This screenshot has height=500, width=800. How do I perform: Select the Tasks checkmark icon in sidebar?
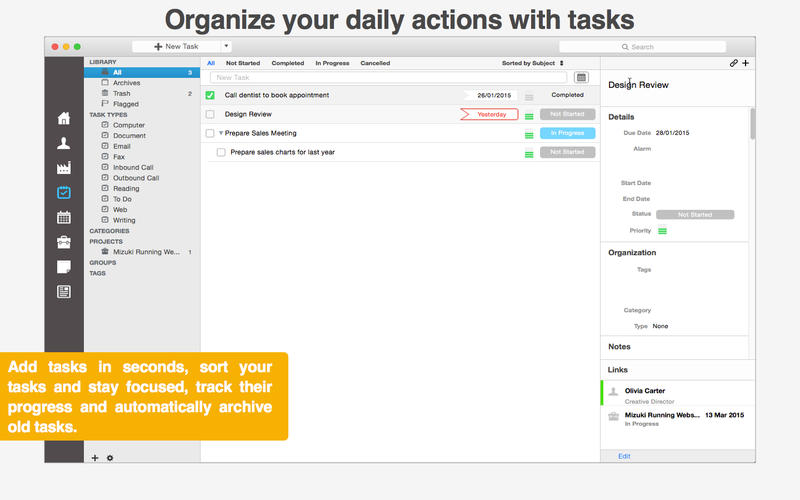coord(64,193)
